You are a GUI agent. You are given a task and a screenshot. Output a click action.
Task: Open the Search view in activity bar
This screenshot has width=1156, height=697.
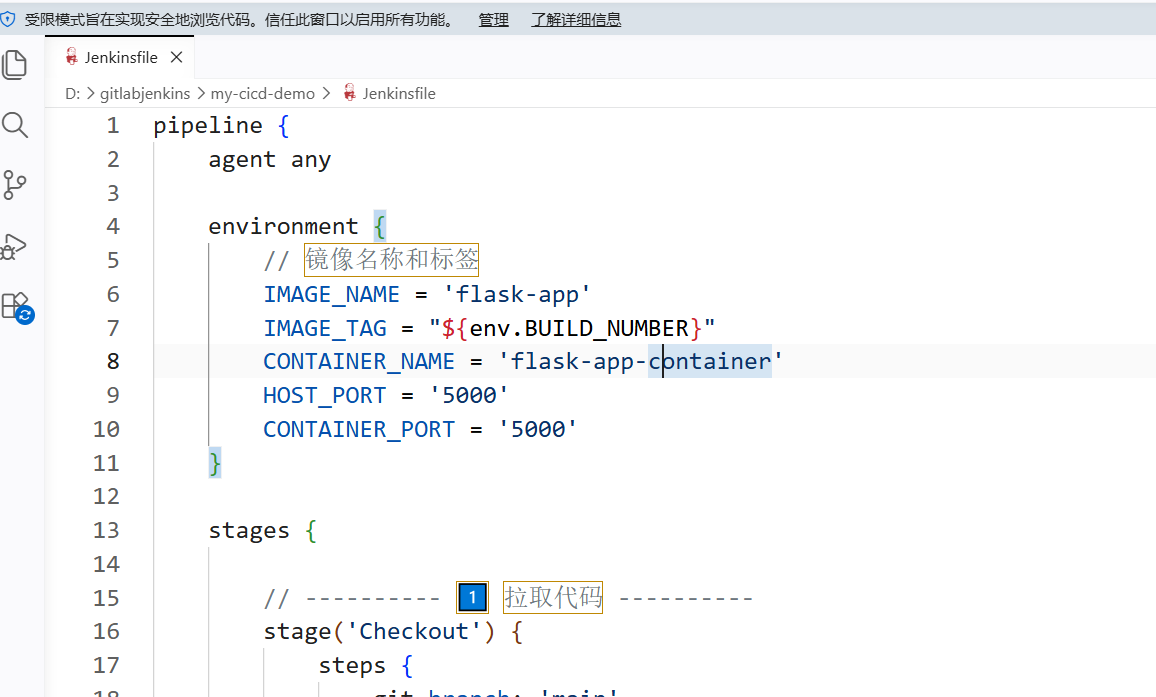[x=15, y=125]
